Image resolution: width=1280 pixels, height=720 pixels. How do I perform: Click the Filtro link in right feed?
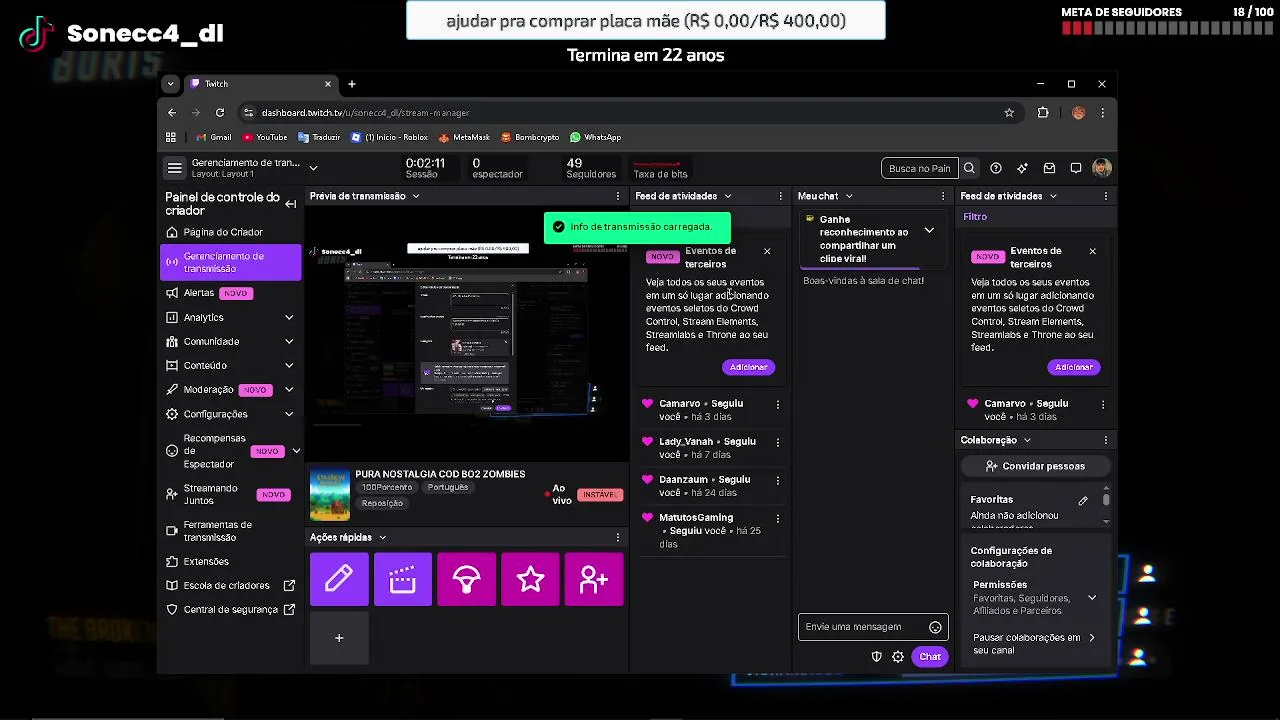tap(975, 216)
